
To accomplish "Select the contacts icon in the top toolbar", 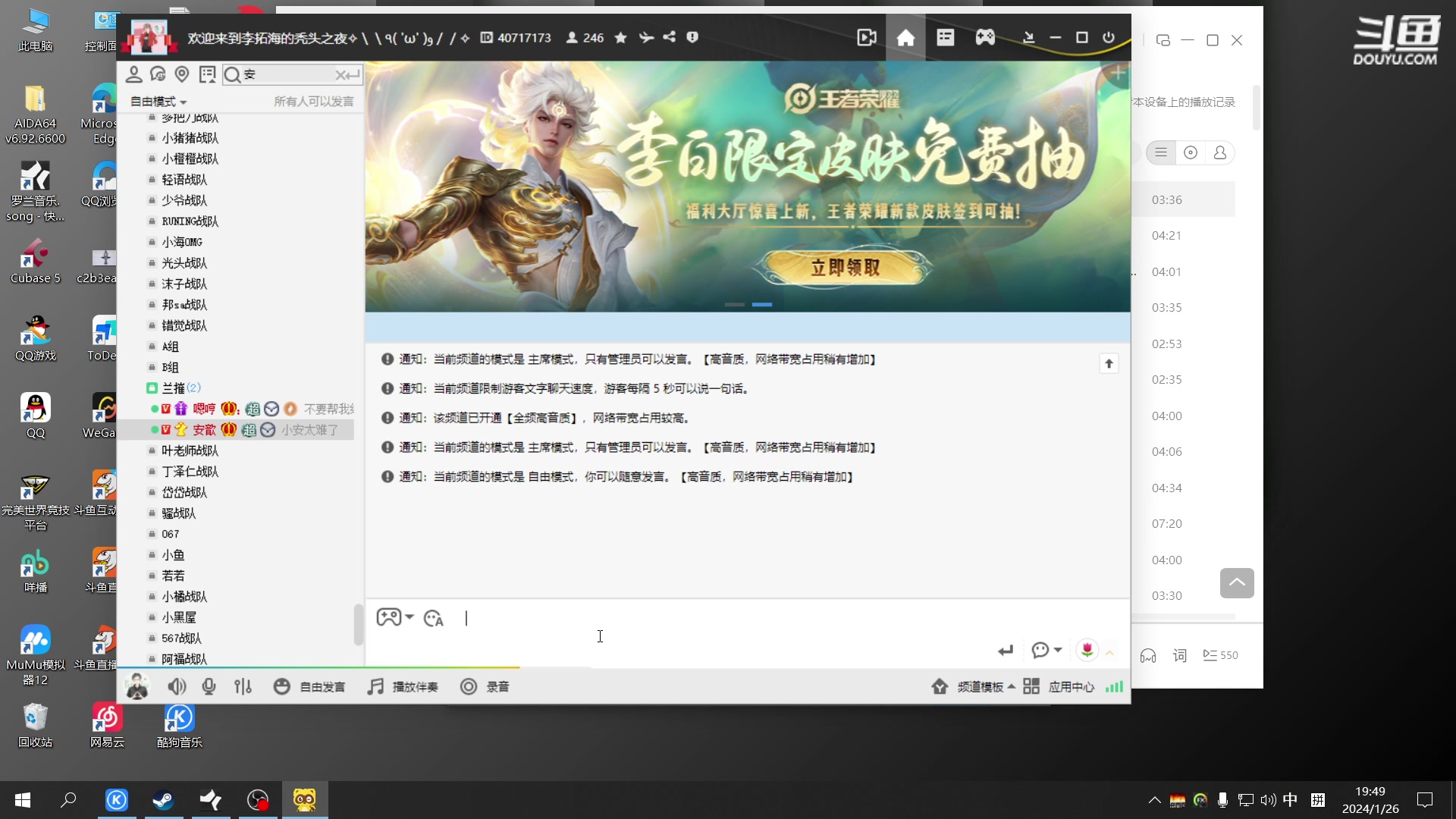I will [134, 74].
